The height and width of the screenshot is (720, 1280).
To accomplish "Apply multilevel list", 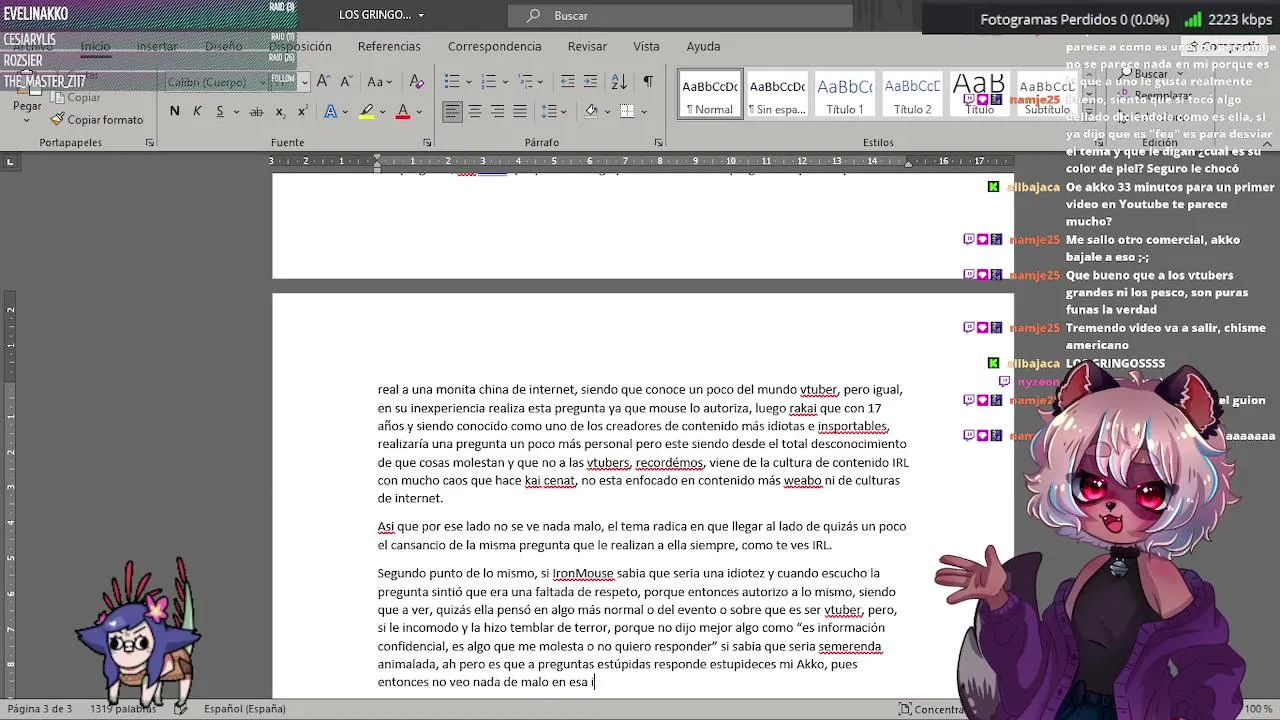I will pyautogui.click(x=523, y=81).
